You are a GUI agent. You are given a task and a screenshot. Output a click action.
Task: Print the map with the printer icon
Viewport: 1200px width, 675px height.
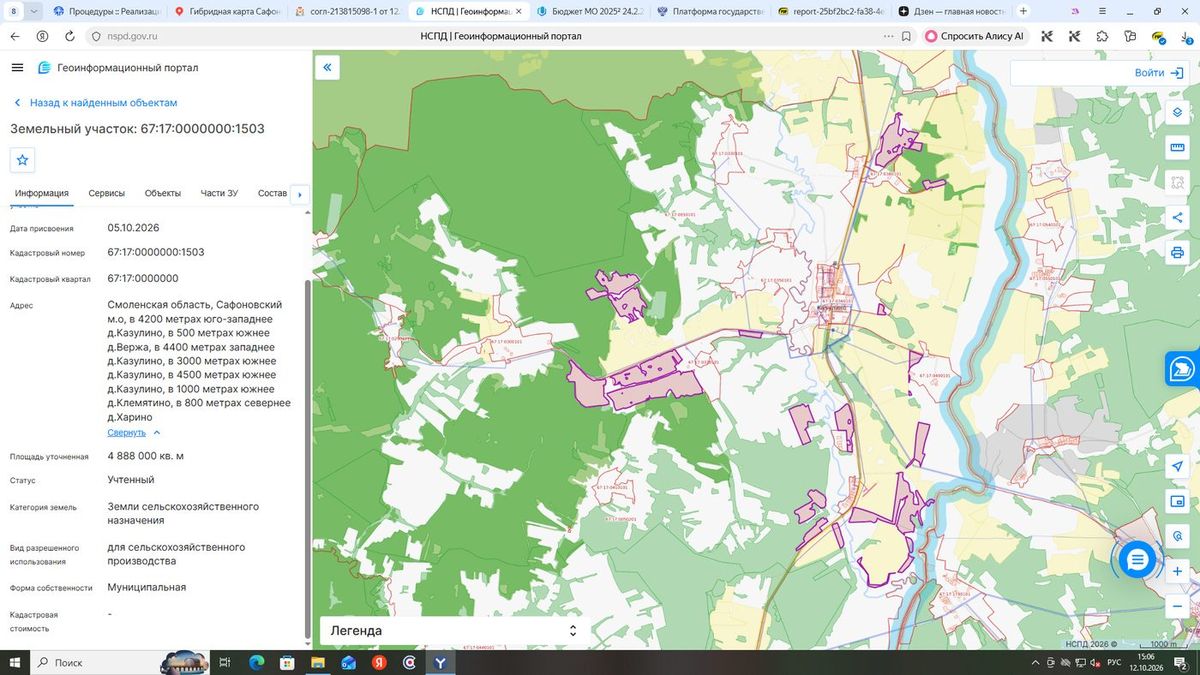coord(1177,253)
